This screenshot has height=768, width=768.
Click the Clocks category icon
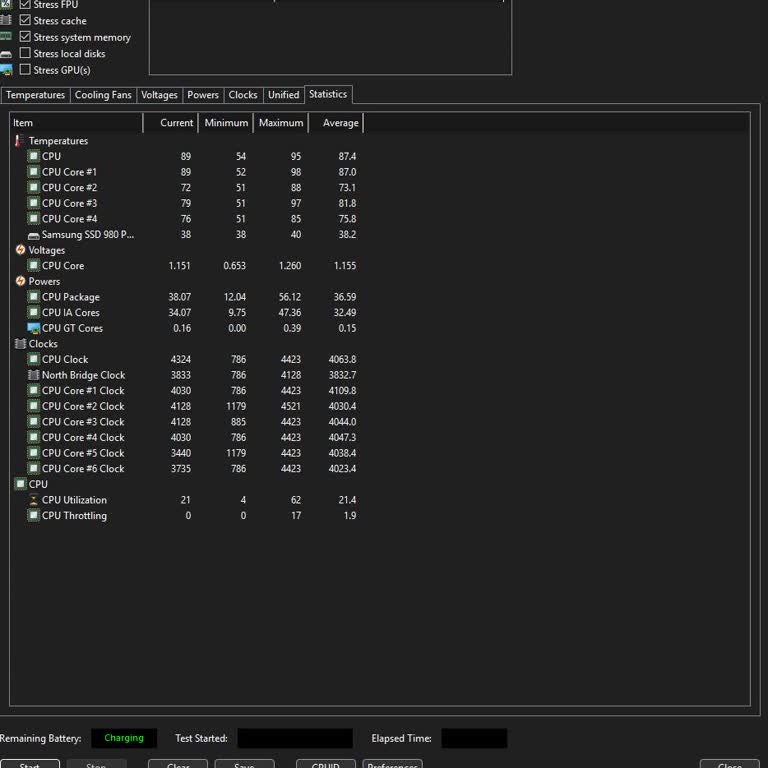pos(20,344)
